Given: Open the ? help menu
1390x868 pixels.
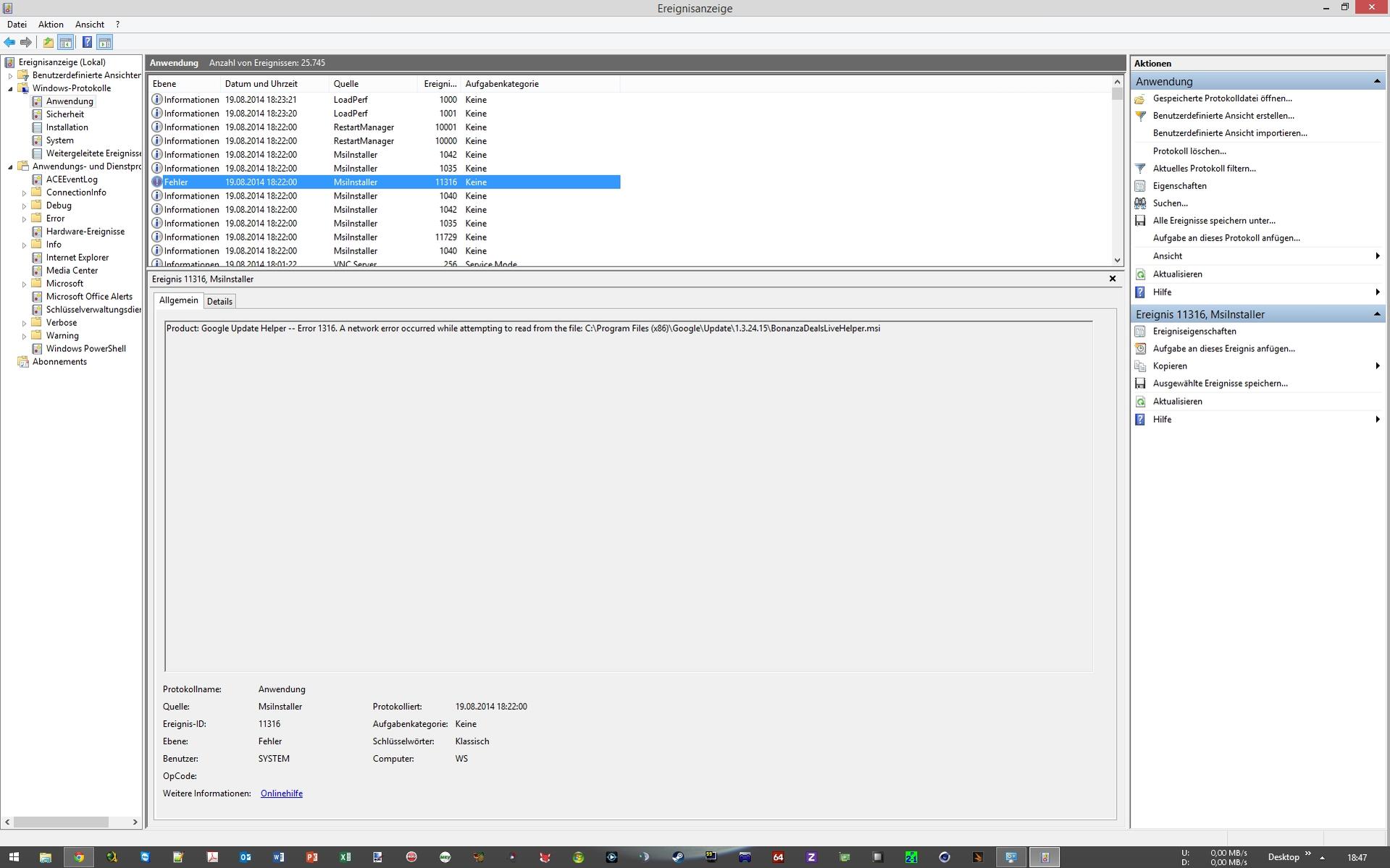Looking at the screenshot, I should 117,25.
